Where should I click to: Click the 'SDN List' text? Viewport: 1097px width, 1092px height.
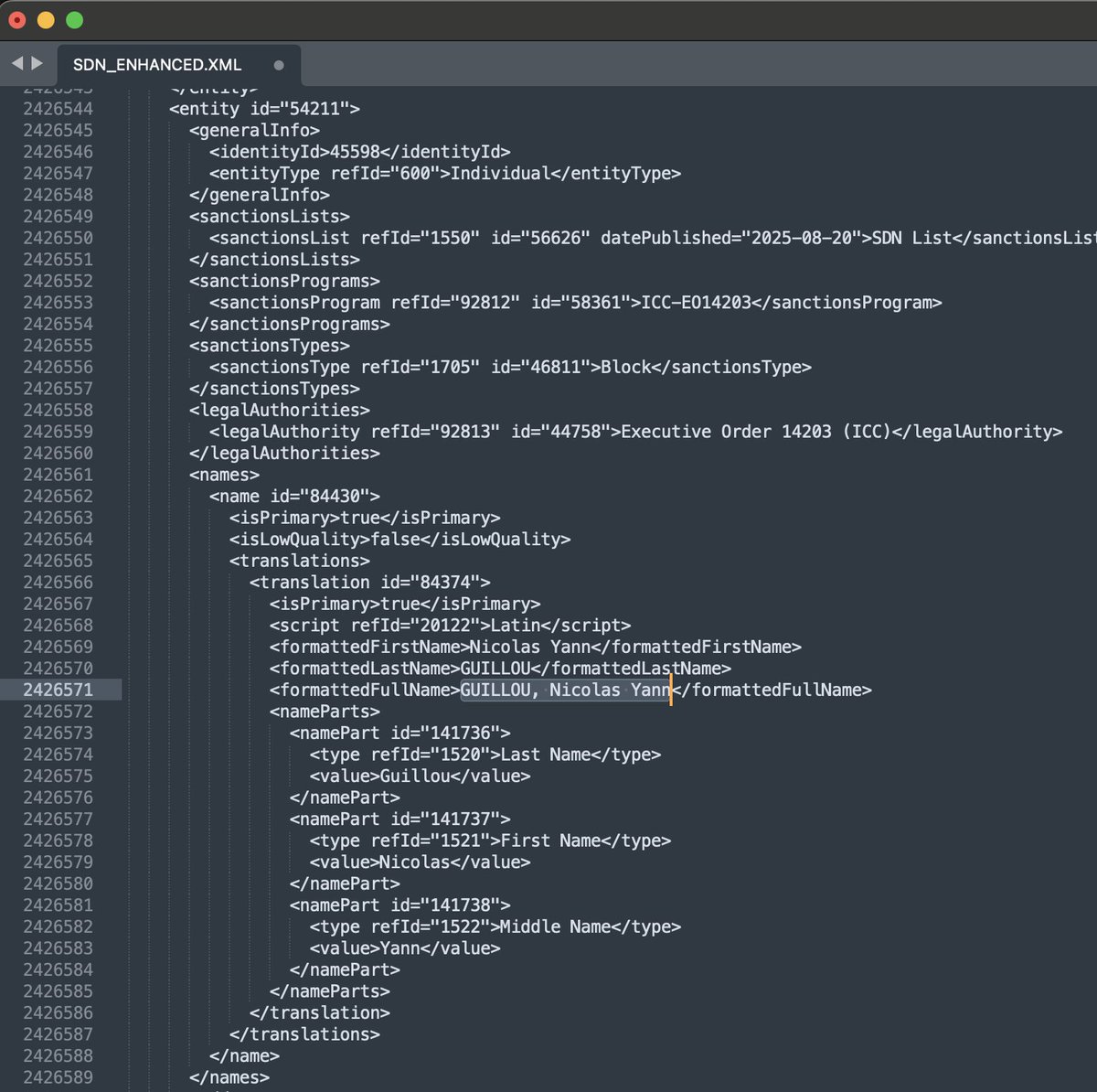click(911, 238)
